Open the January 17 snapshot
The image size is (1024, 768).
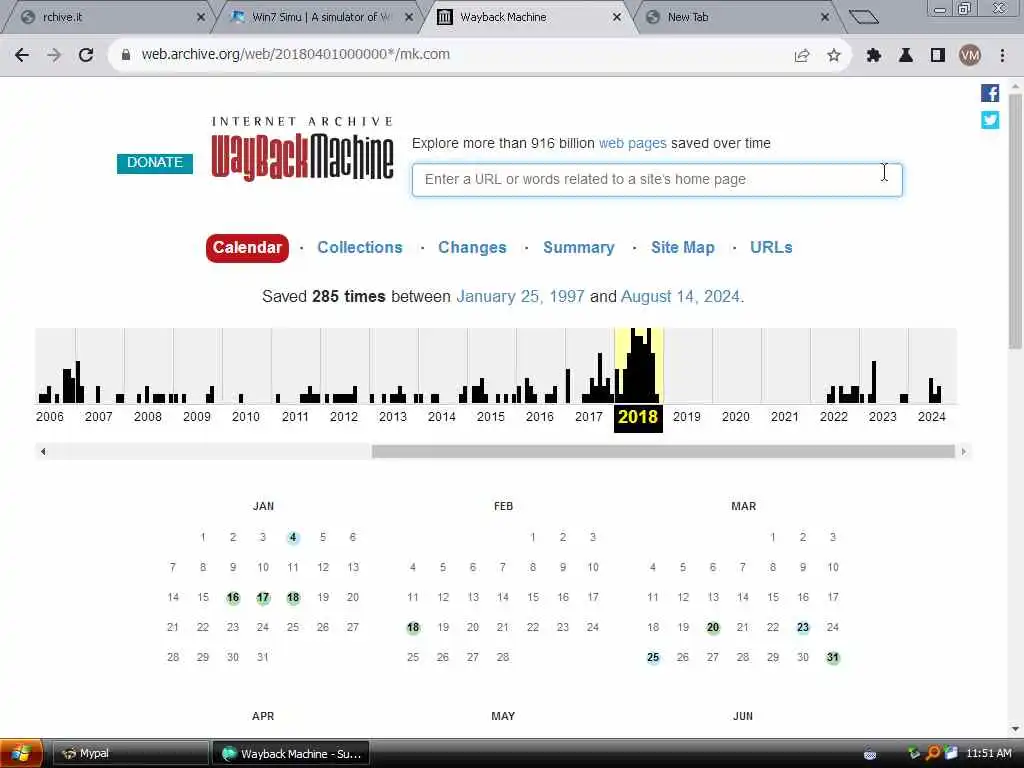click(263, 598)
